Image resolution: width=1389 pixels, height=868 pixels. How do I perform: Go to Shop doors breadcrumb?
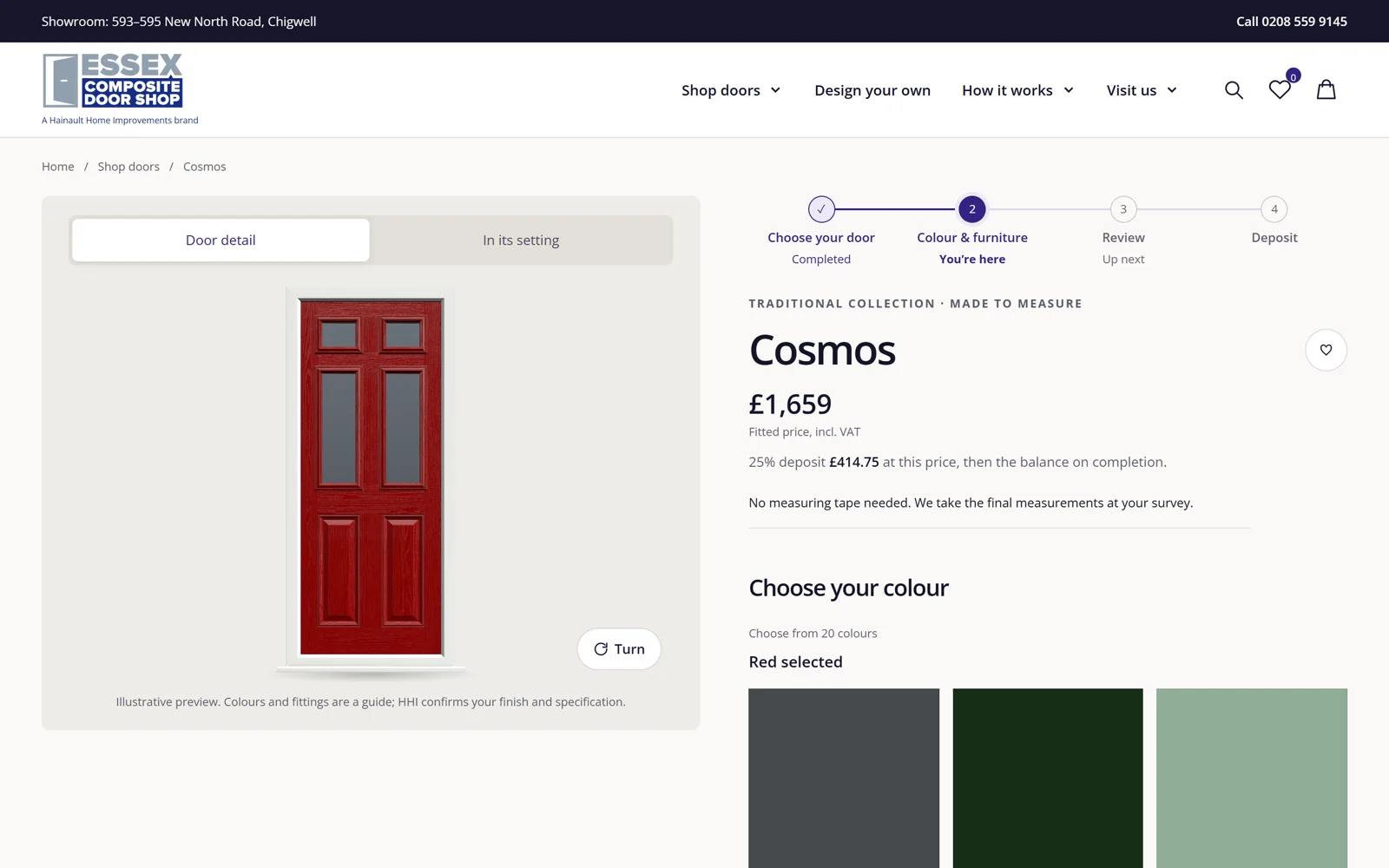point(128,167)
